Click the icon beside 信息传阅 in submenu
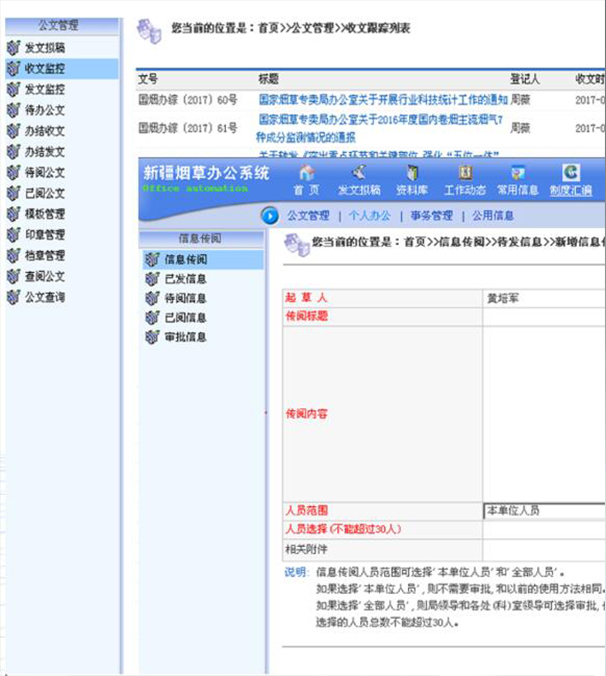This screenshot has height=676, width=606. (152, 259)
